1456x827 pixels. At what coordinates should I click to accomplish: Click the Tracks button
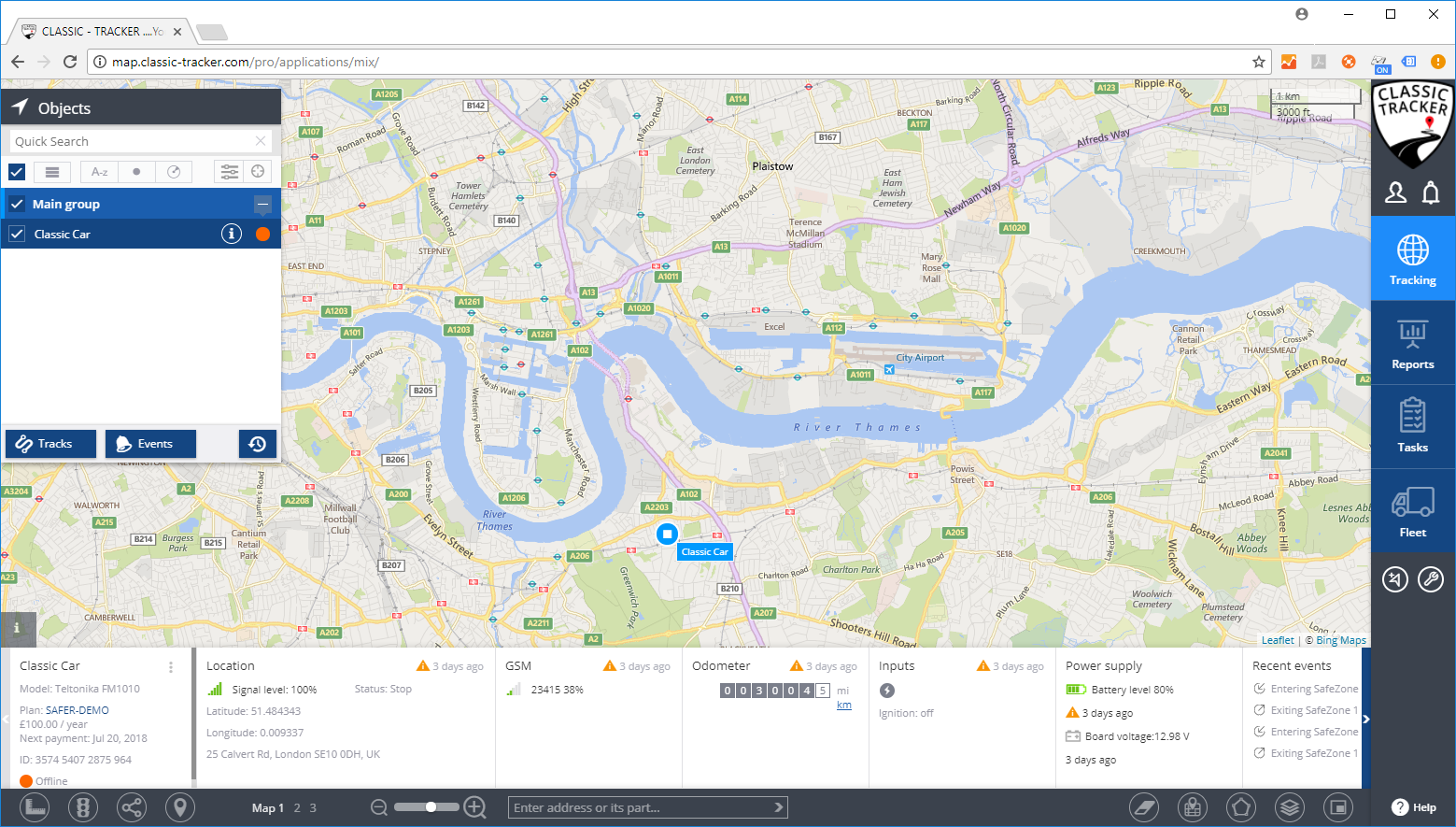tap(51, 444)
